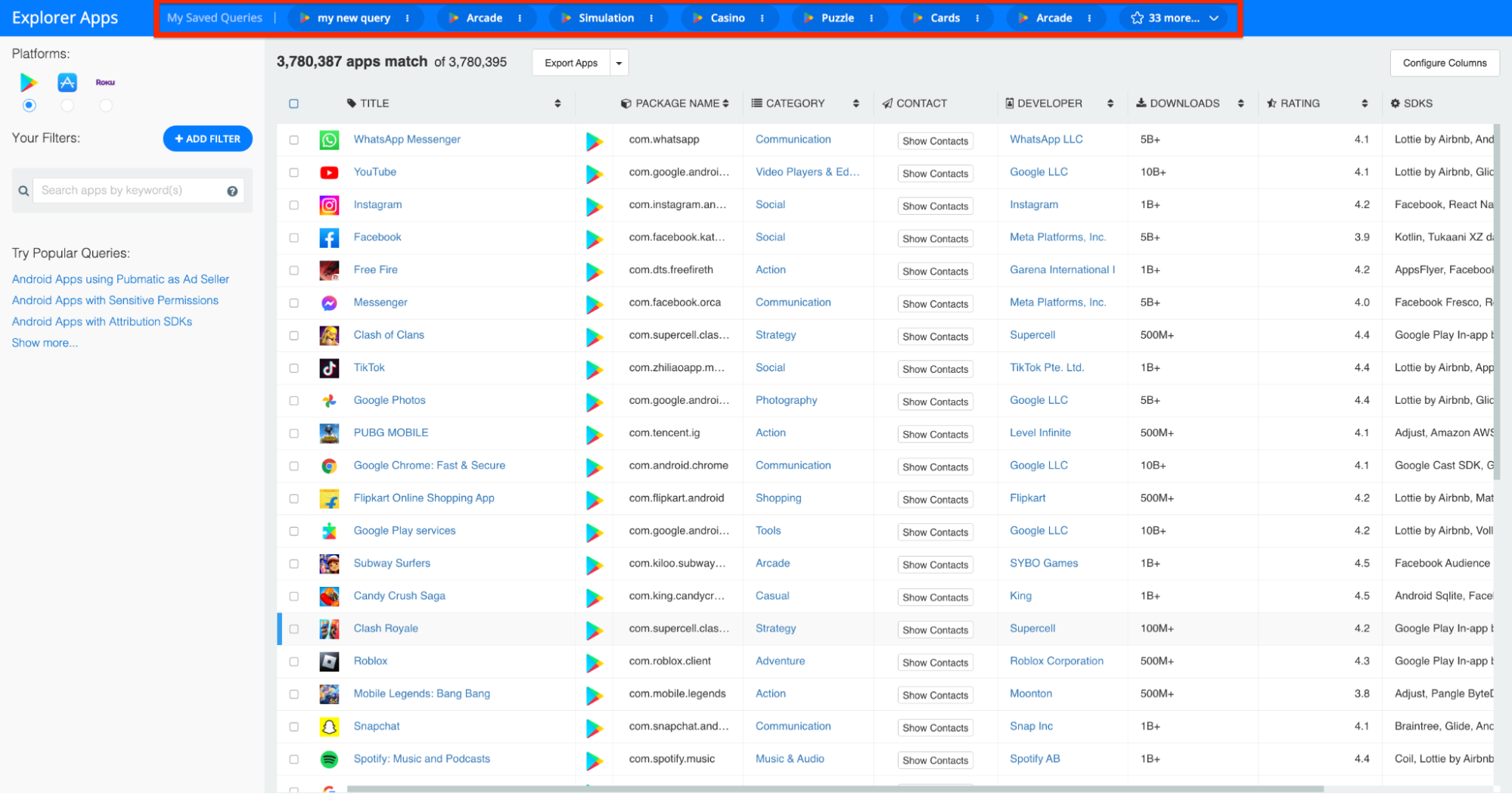
Task: Open the Simulation saved query
Action: click(607, 18)
